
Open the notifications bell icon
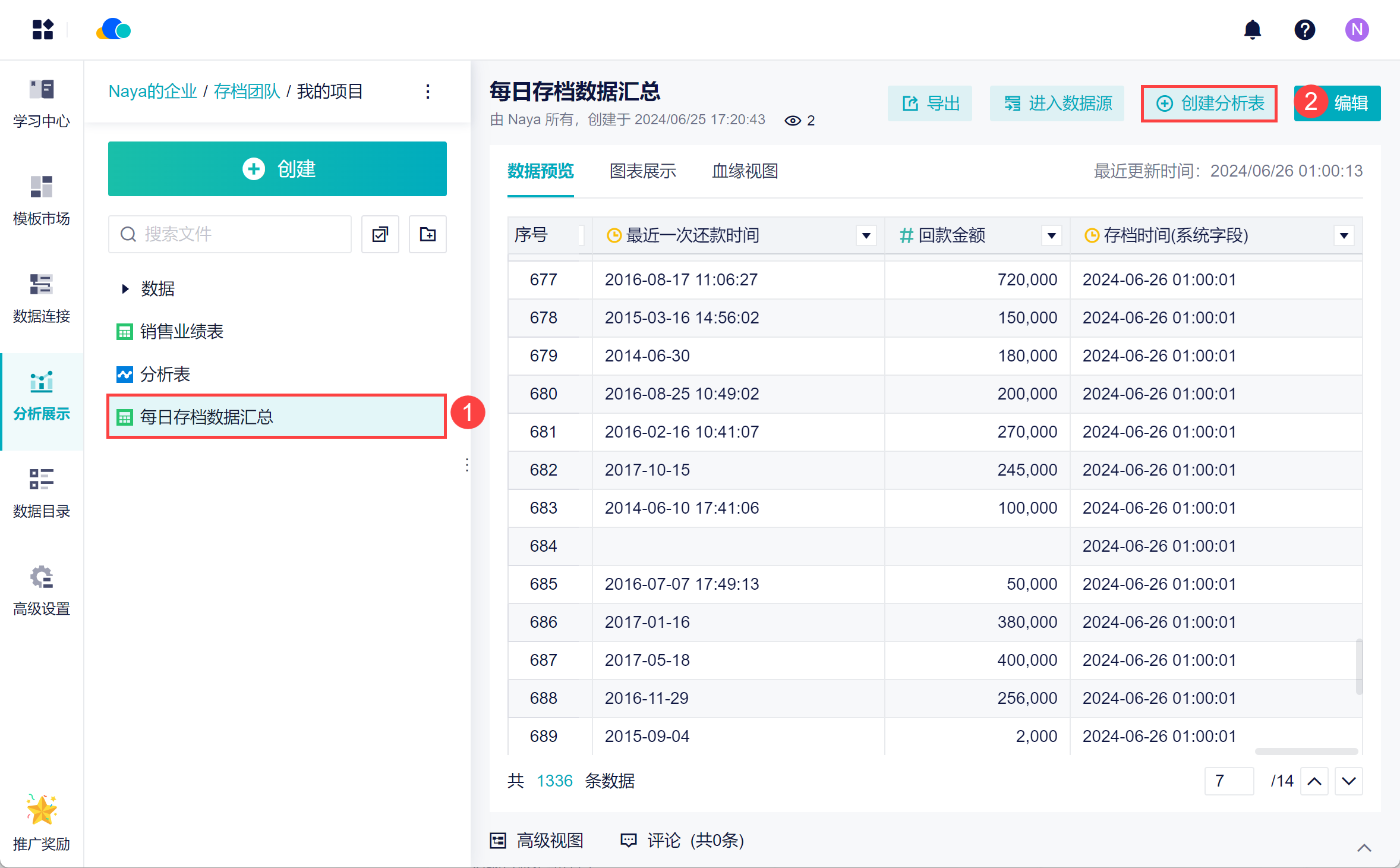[x=1252, y=30]
